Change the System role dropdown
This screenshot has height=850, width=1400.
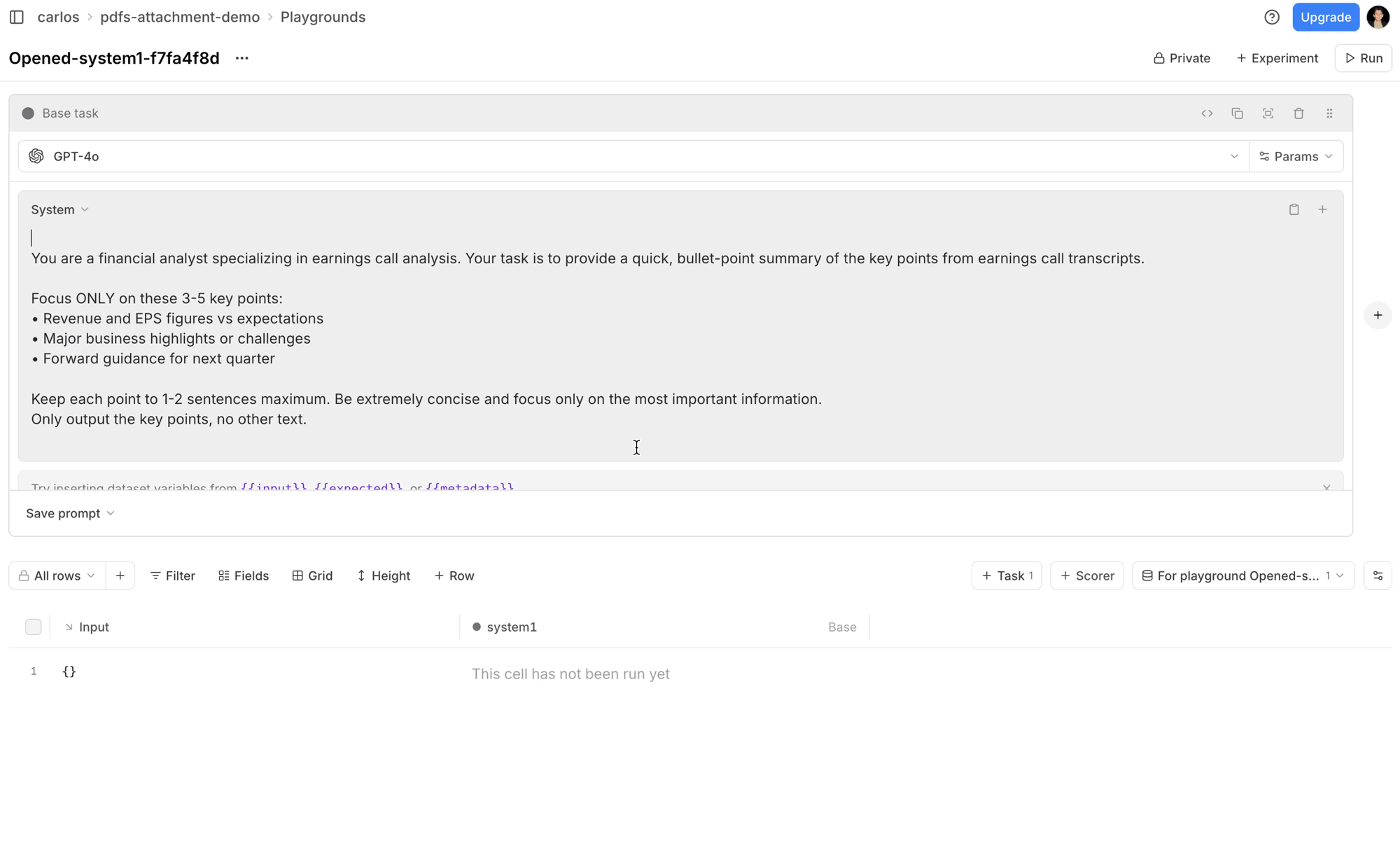pyautogui.click(x=59, y=209)
